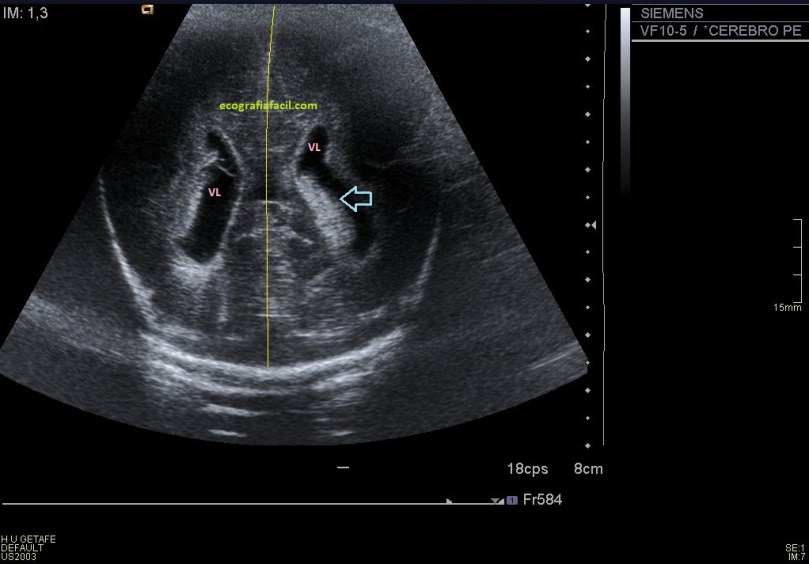Click the ecografiafacil.com watermark text
This screenshot has width=809, height=564.
pos(269,105)
